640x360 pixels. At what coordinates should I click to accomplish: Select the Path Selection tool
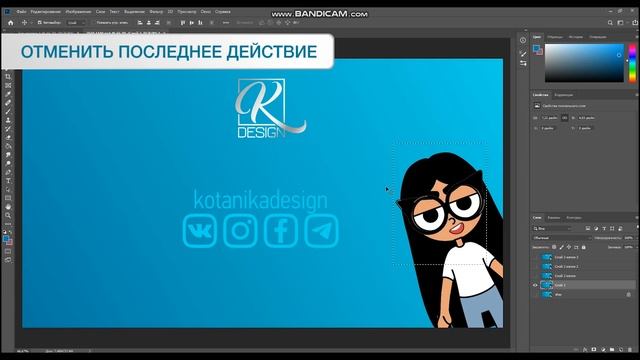(8, 189)
